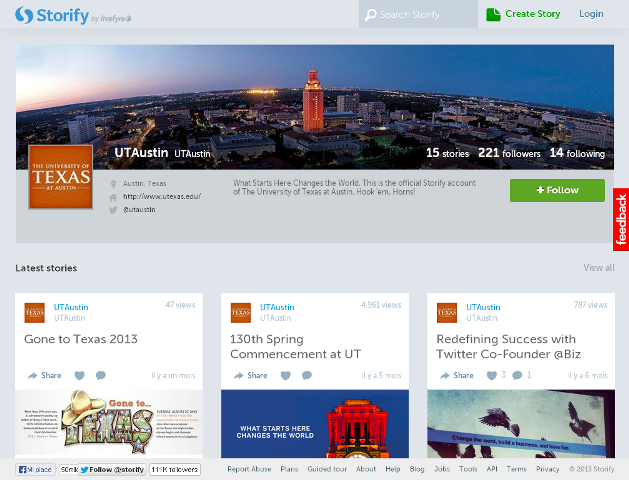Open comments on Redefining Success story

[x=517, y=375]
